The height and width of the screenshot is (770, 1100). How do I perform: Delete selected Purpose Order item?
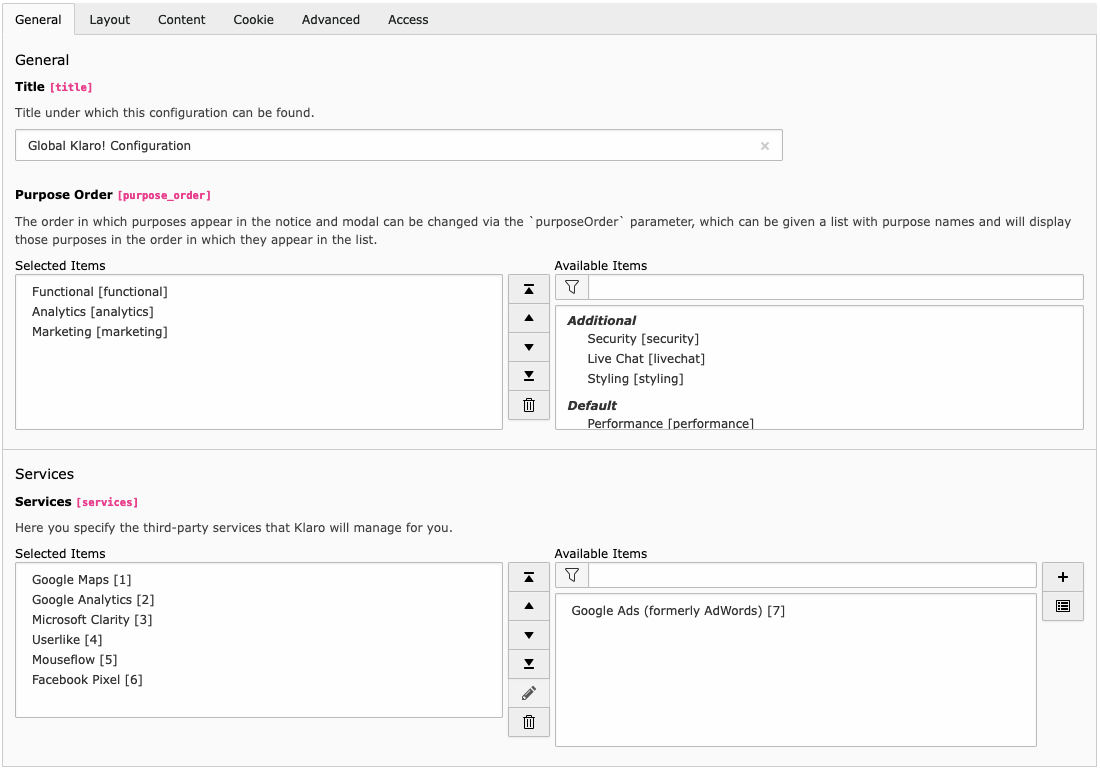(x=529, y=405)
